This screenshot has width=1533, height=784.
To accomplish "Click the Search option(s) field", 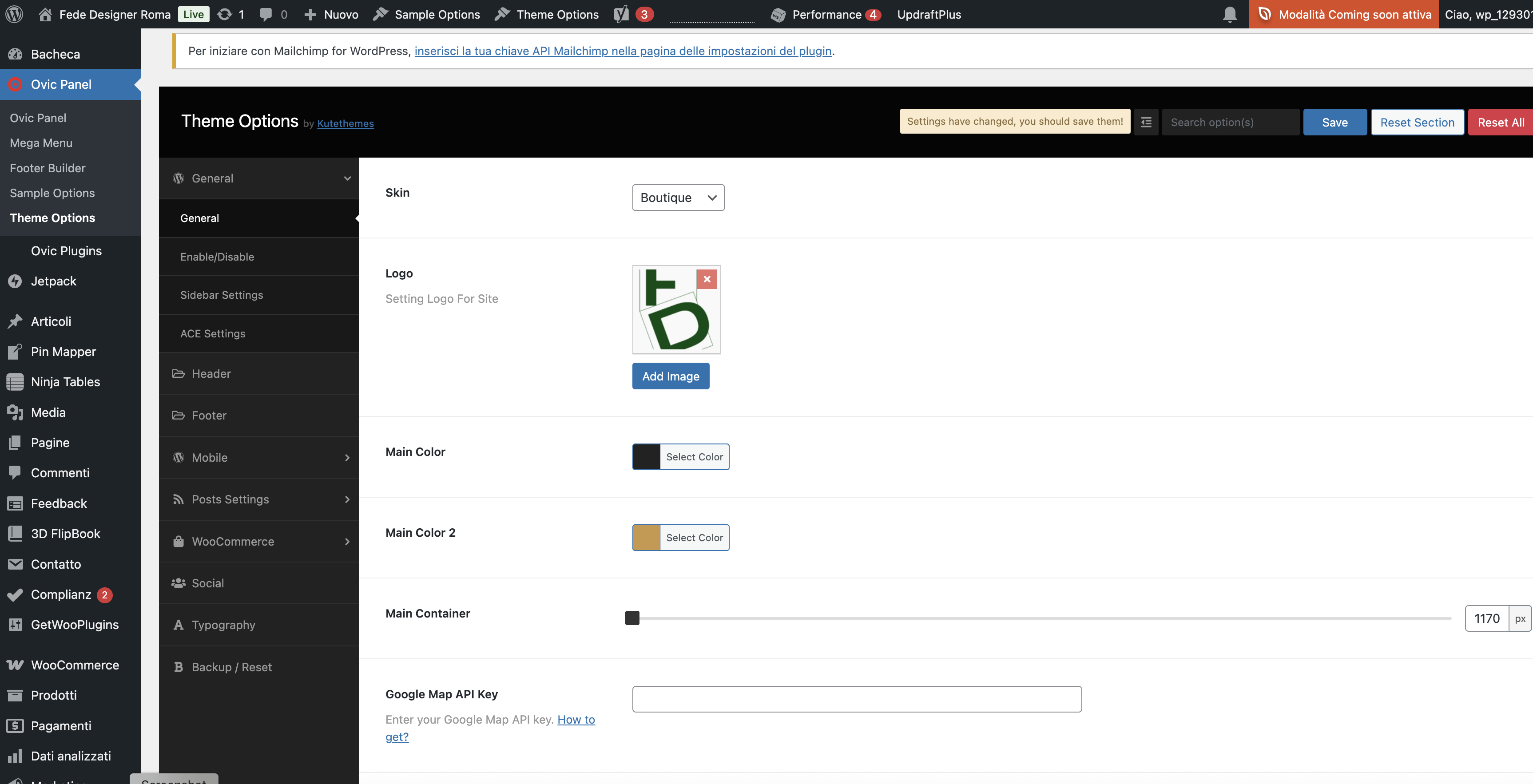I will [1230, 122].
